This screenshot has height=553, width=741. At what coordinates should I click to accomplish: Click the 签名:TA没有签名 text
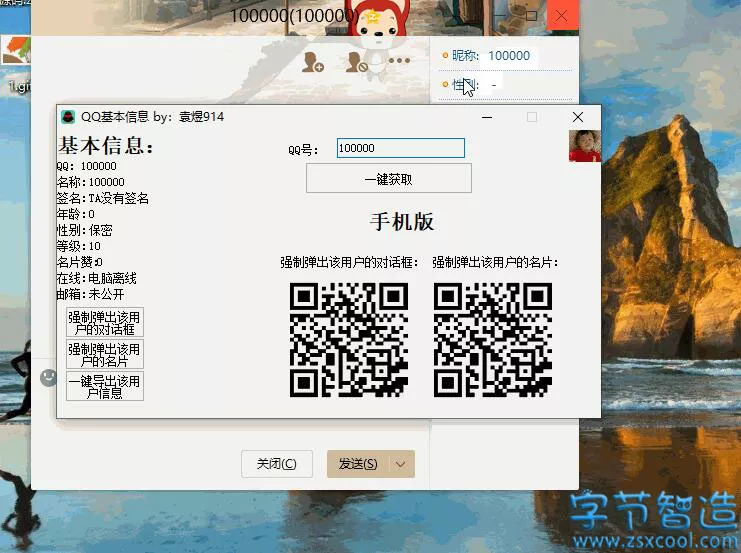click(x=103, y=198)
